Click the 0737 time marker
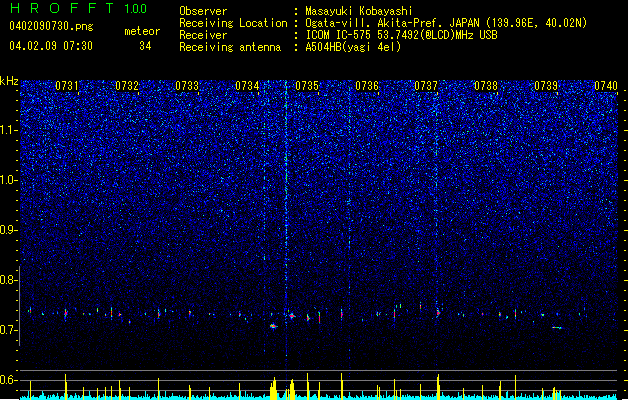 click(x=426, y=86)
